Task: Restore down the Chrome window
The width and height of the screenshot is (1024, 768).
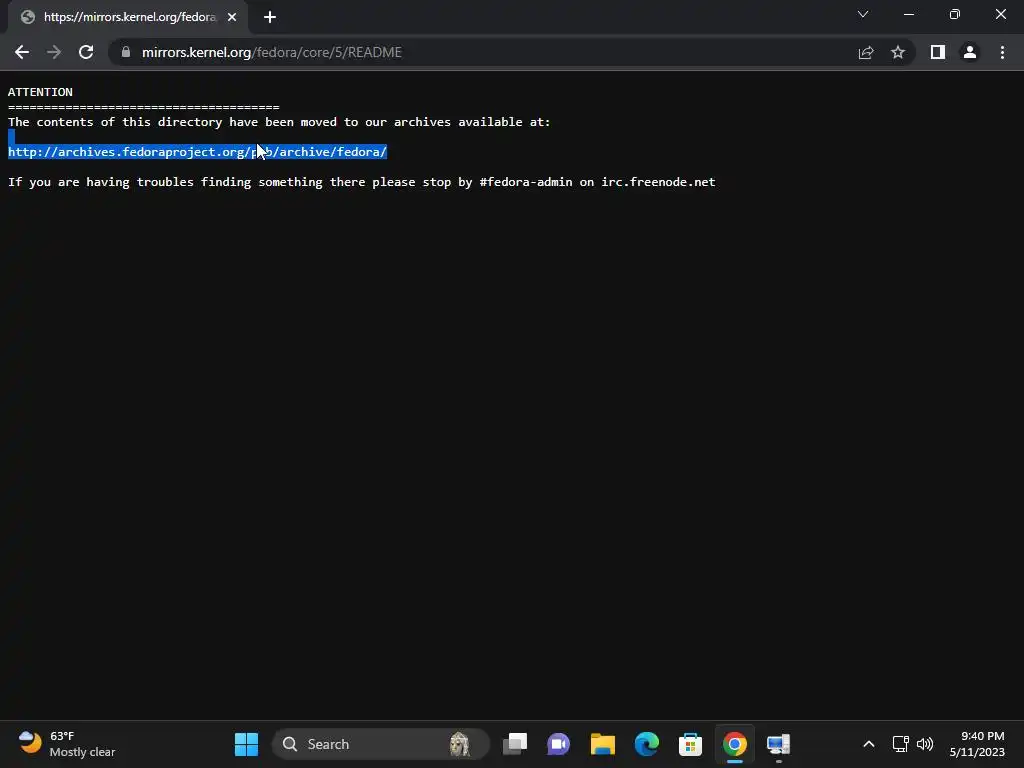Action: (955, 14)
